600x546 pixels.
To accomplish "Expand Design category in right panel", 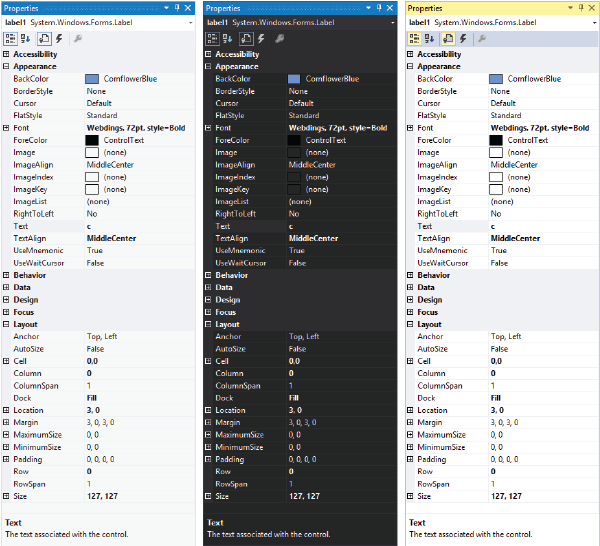I will point(410,300).
